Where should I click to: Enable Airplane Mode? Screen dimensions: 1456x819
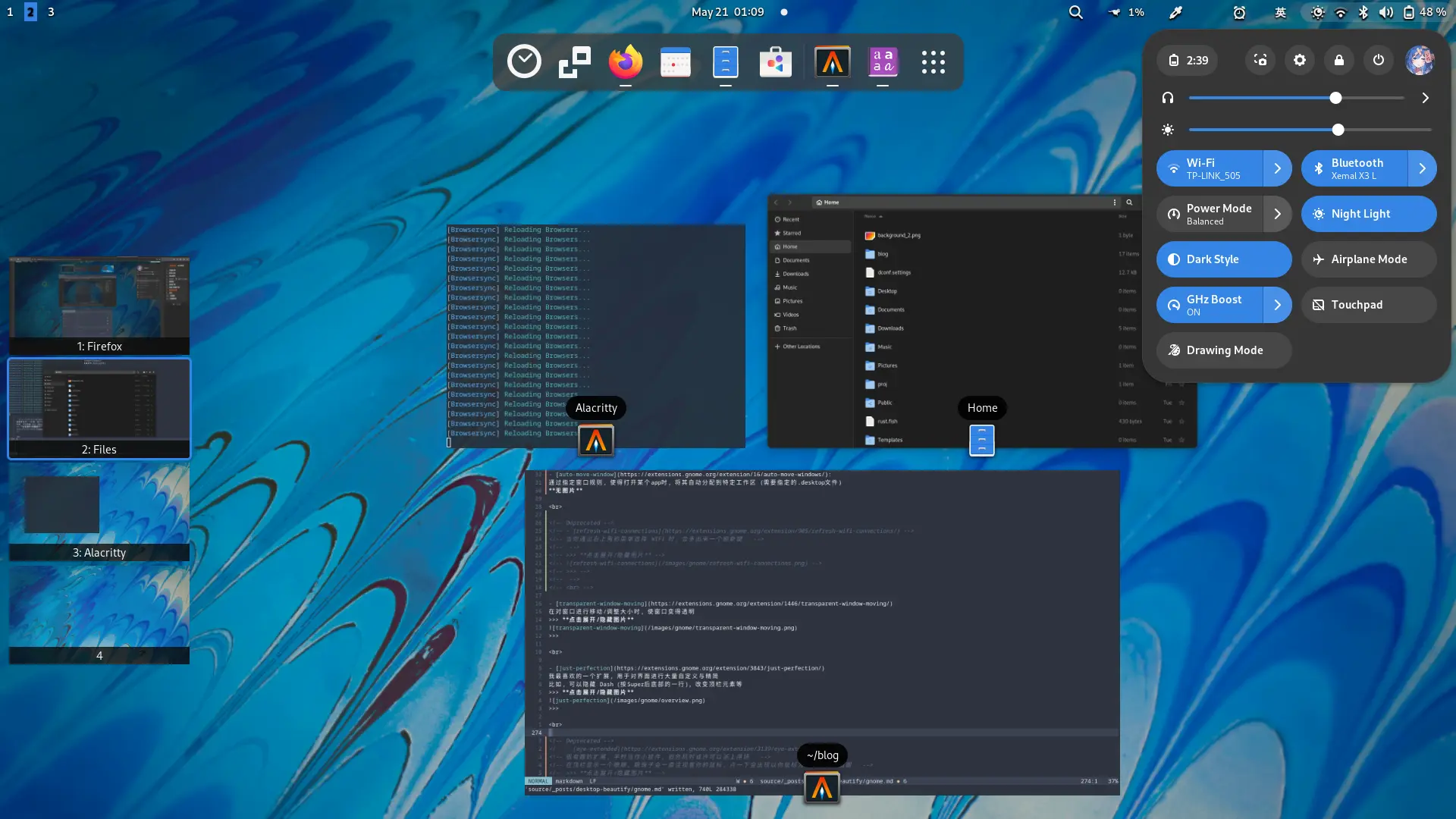tap(1369, 259)
